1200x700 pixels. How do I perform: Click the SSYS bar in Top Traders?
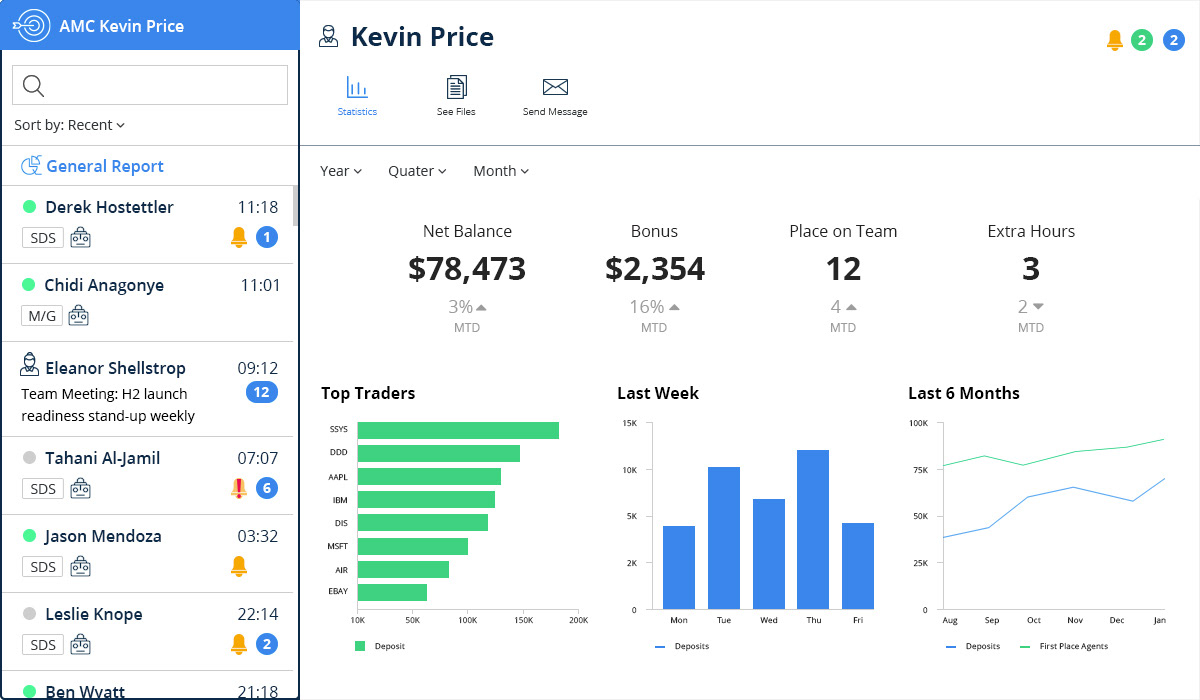(x=457, y=430)
